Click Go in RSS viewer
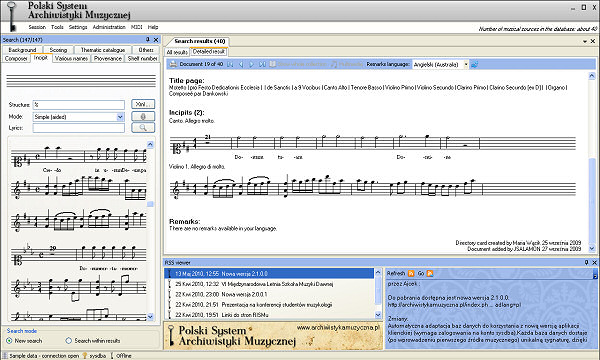 point(421,273)
